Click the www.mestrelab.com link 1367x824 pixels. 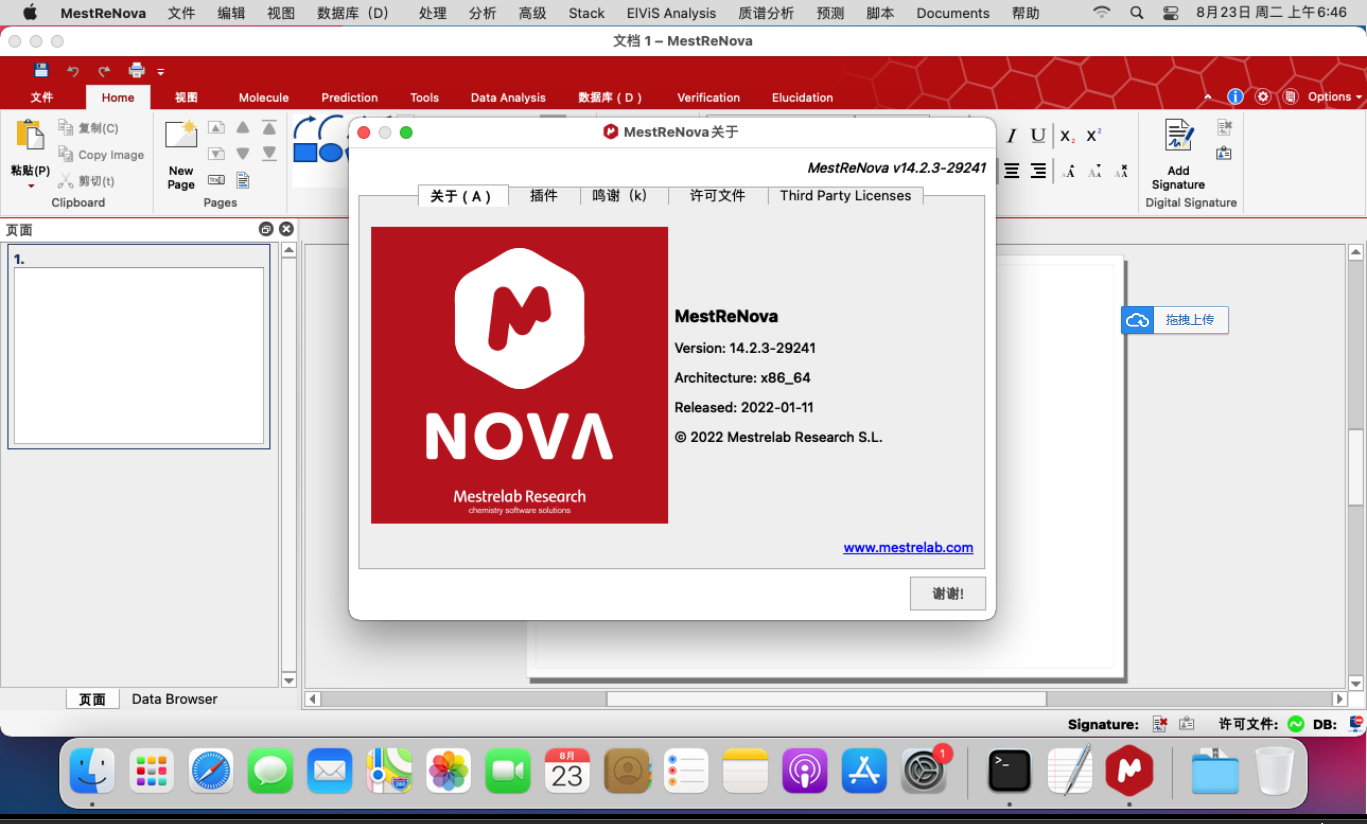(908, 547)
